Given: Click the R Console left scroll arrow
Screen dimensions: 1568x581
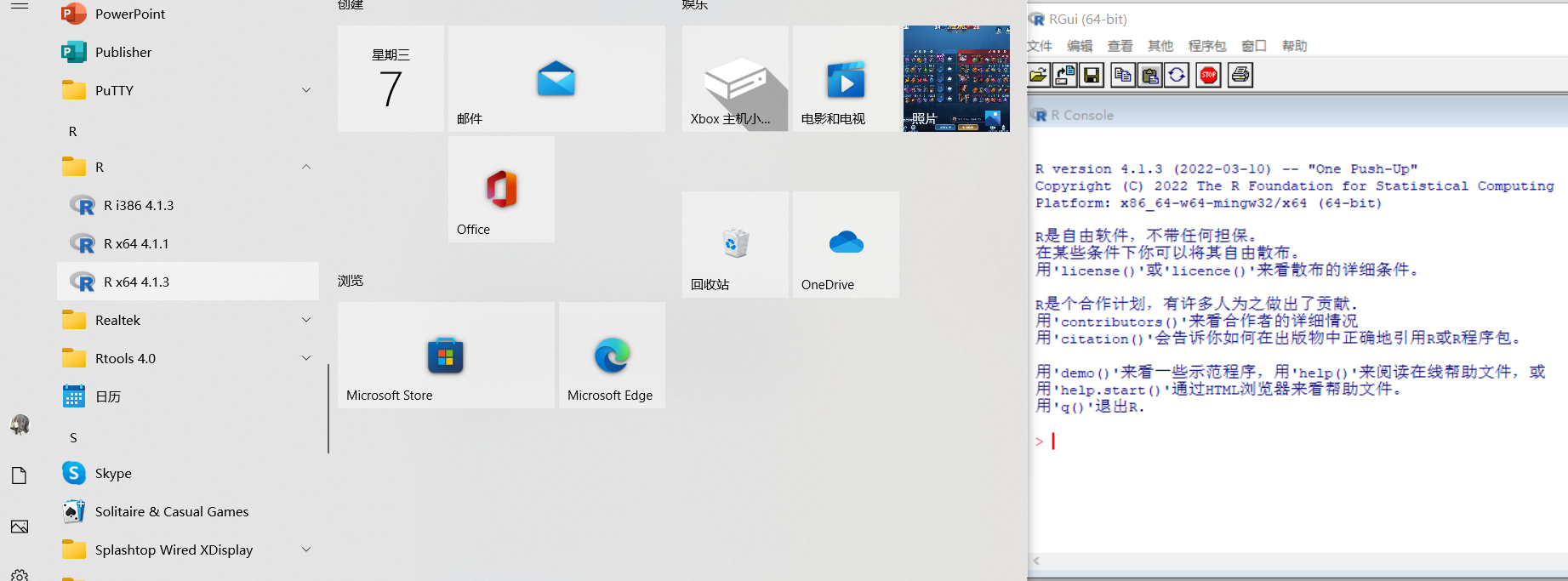Looking at the screenshot, I should [1036, 561].
